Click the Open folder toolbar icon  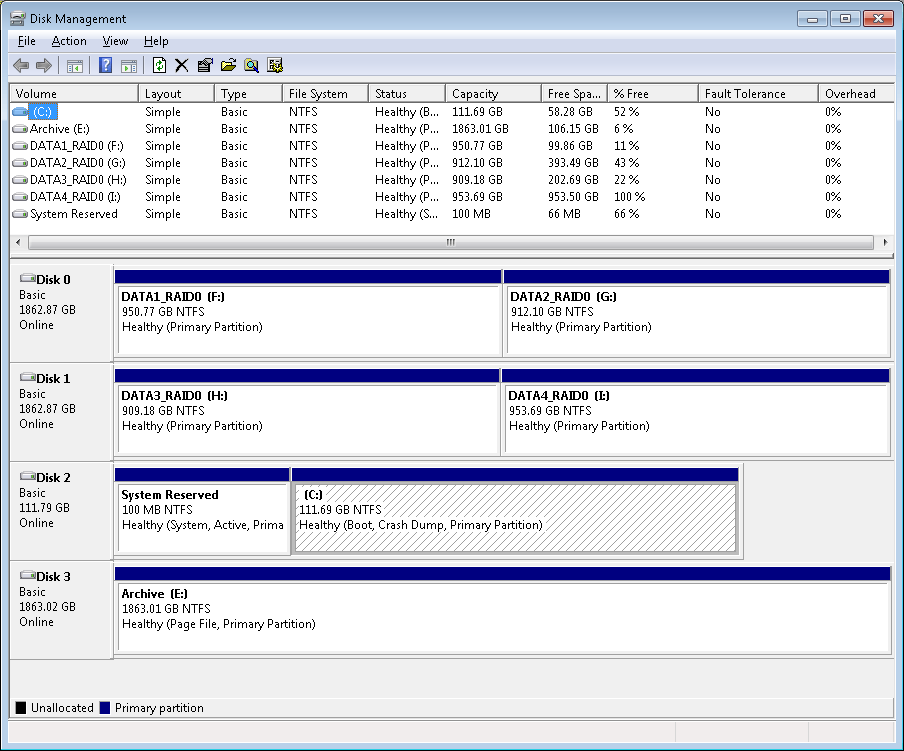coord(228,66)
